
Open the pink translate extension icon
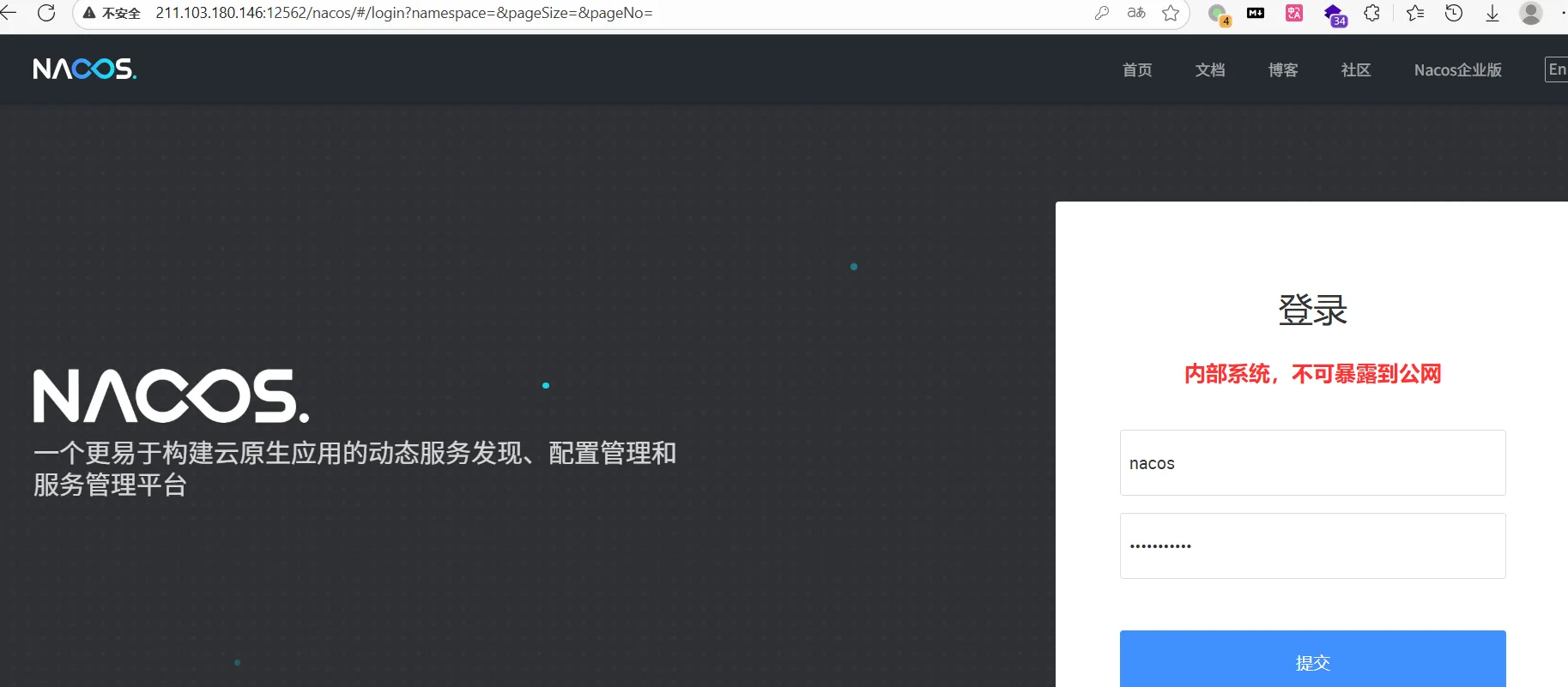click(x=1294, y=13)
